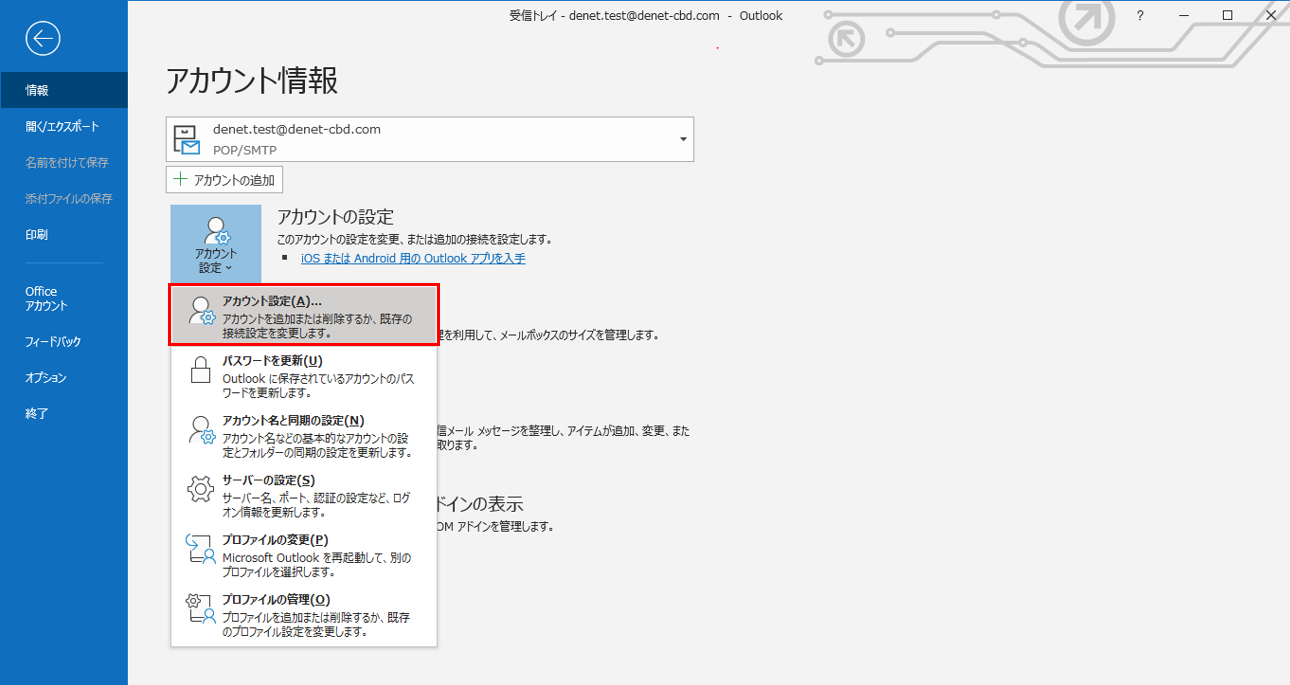Click the icon for プロファイルの管理
This screenshot has width=1290, height=685.
[x=202, y=609]
